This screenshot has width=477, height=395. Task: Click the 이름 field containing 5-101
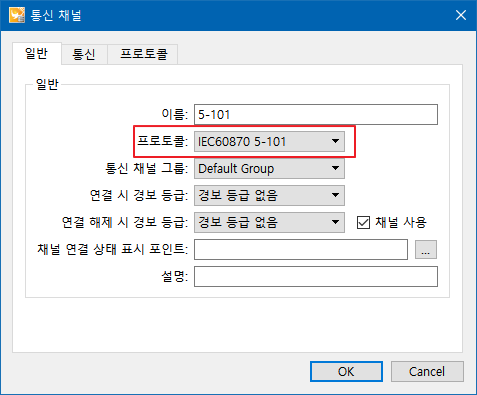316,115
